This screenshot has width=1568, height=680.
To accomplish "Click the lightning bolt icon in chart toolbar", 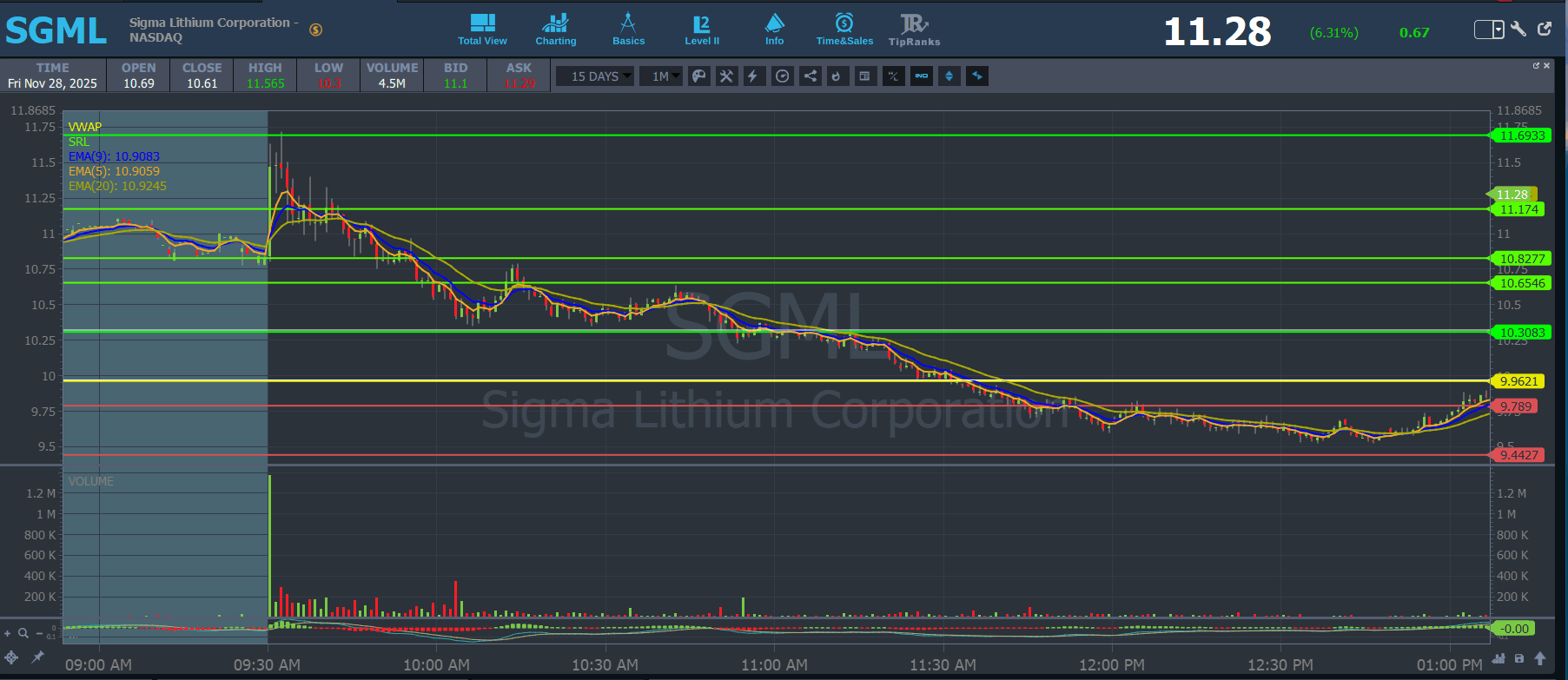I will click(753, 76).
